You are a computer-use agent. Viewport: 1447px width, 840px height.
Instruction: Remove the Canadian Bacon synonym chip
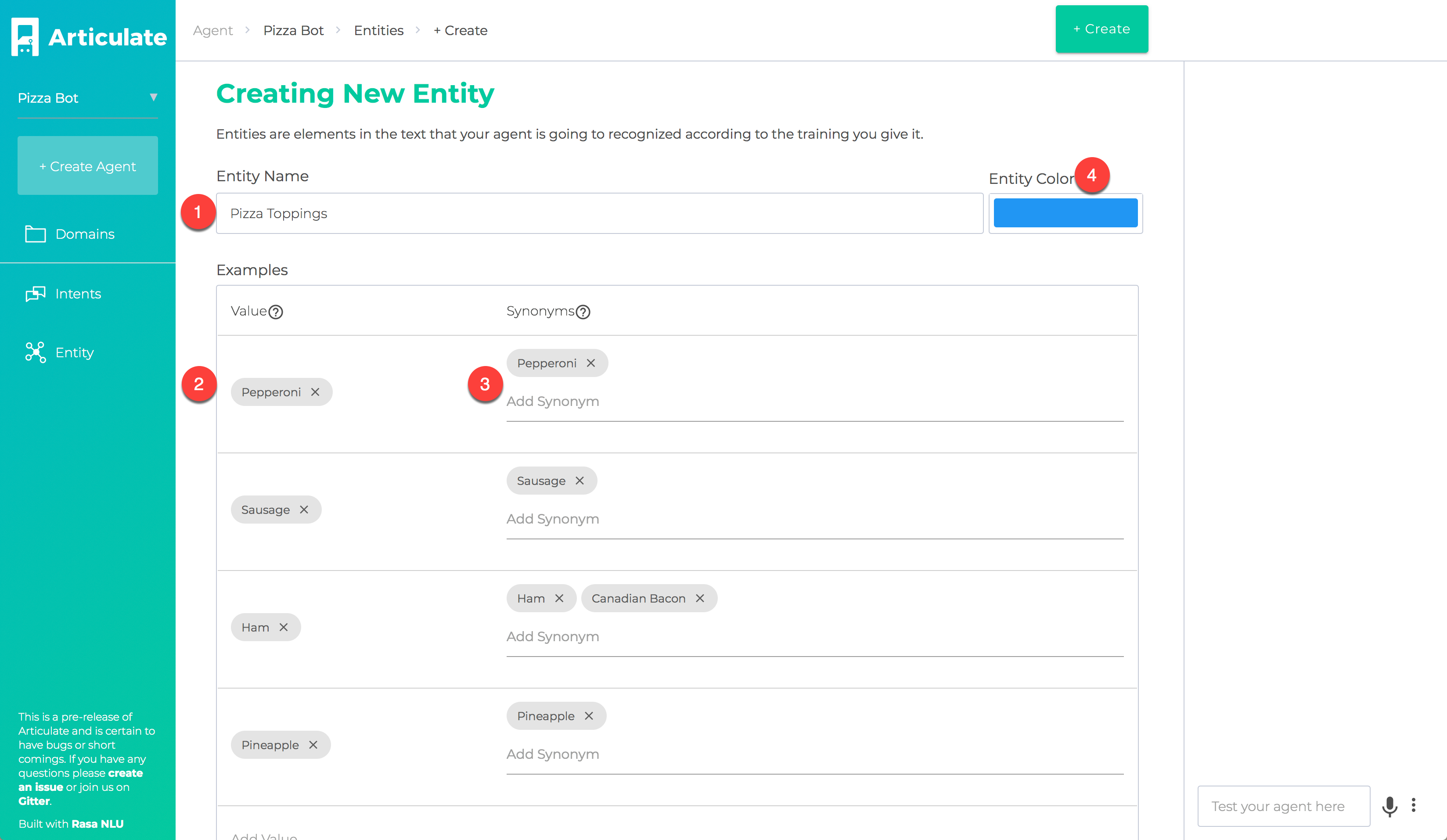(x=700, y=599)
